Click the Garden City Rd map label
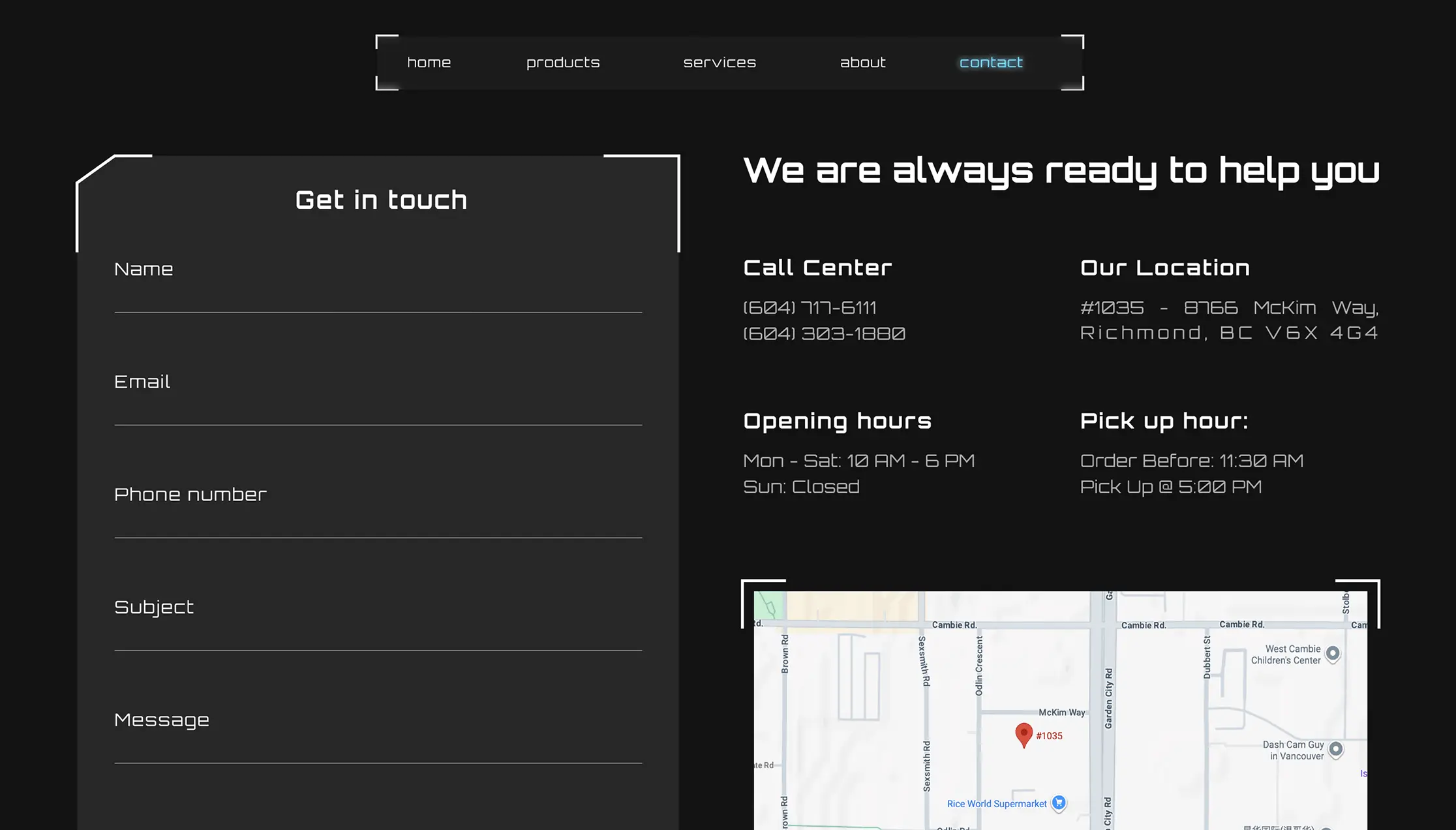1456x830 pixels. [x=1108, y=698]
